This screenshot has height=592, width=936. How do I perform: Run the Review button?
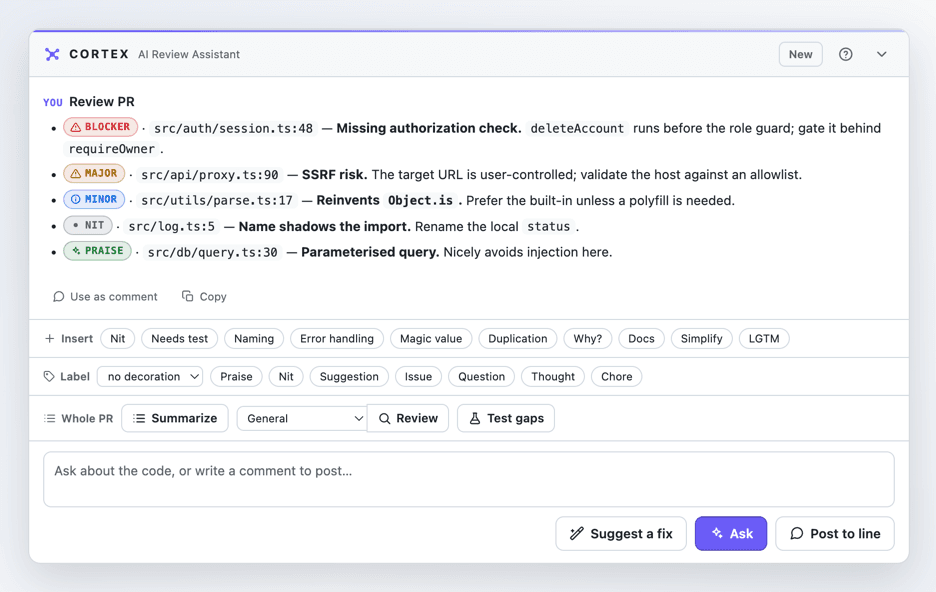pos(408,418)
